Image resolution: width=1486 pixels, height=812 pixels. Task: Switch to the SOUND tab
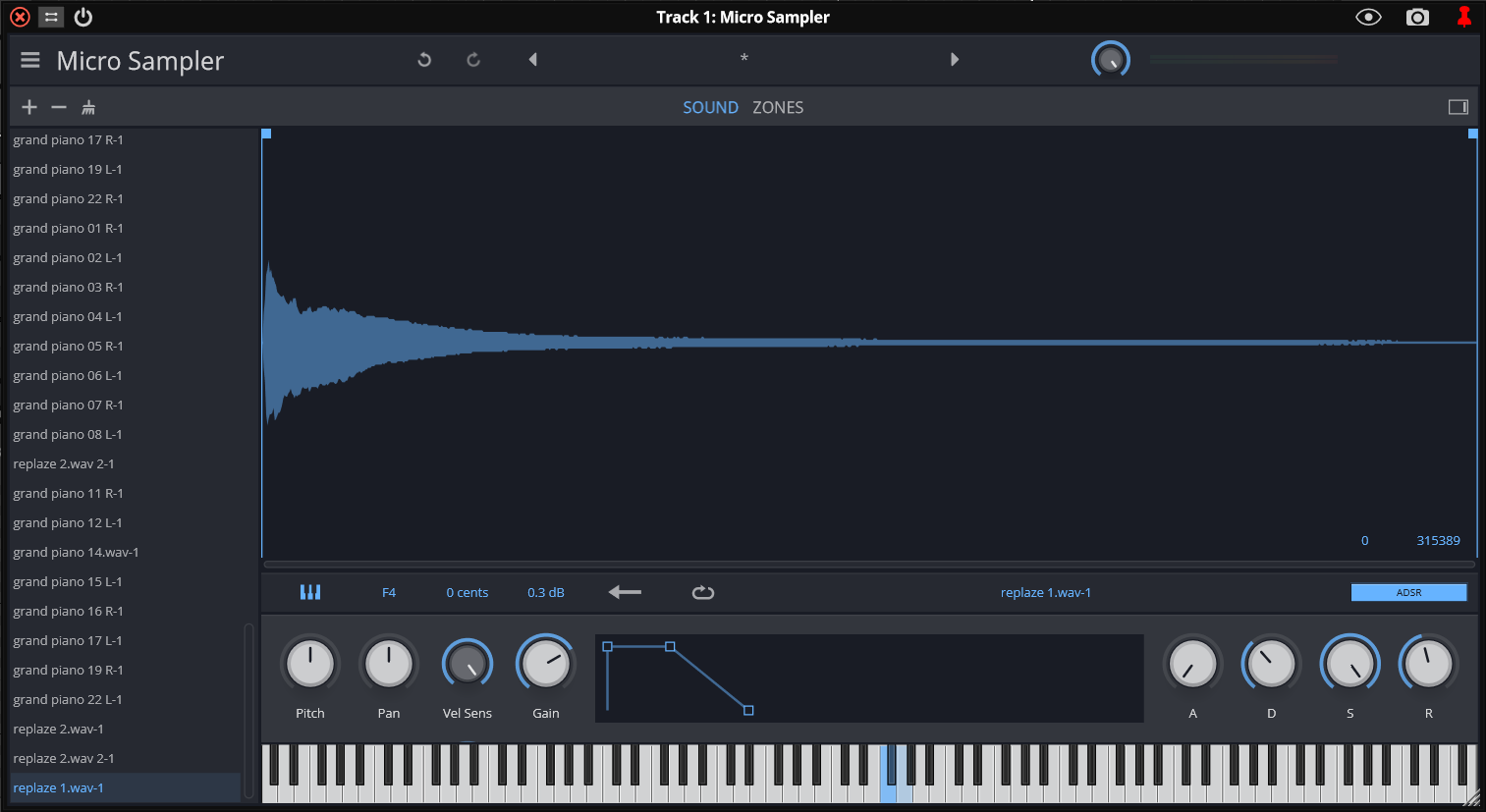coord(710,108)
